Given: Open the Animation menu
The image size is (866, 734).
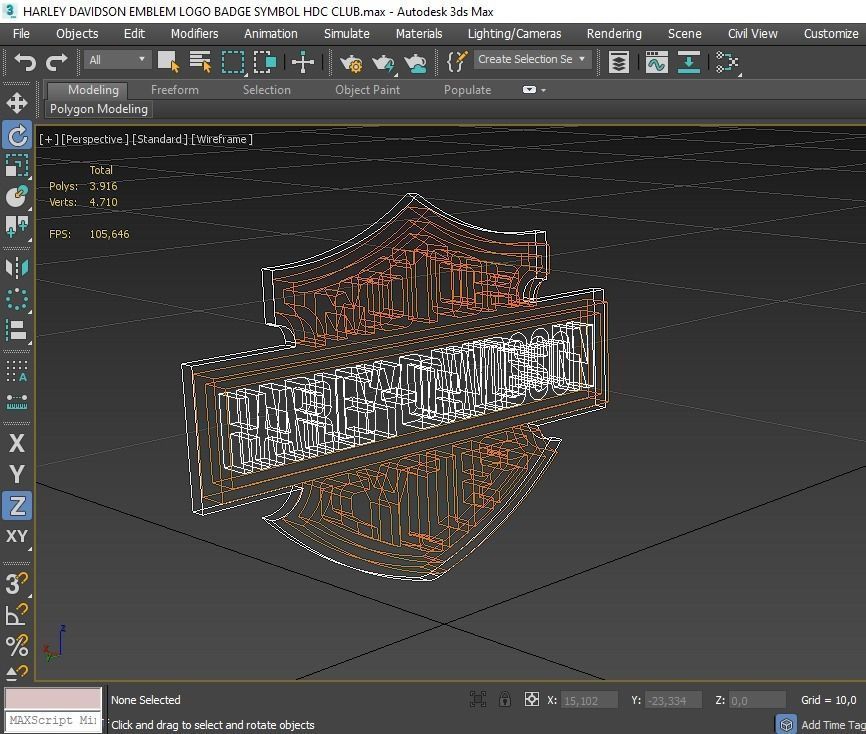Looking at the screenshot, I should (x=271, y=33).
